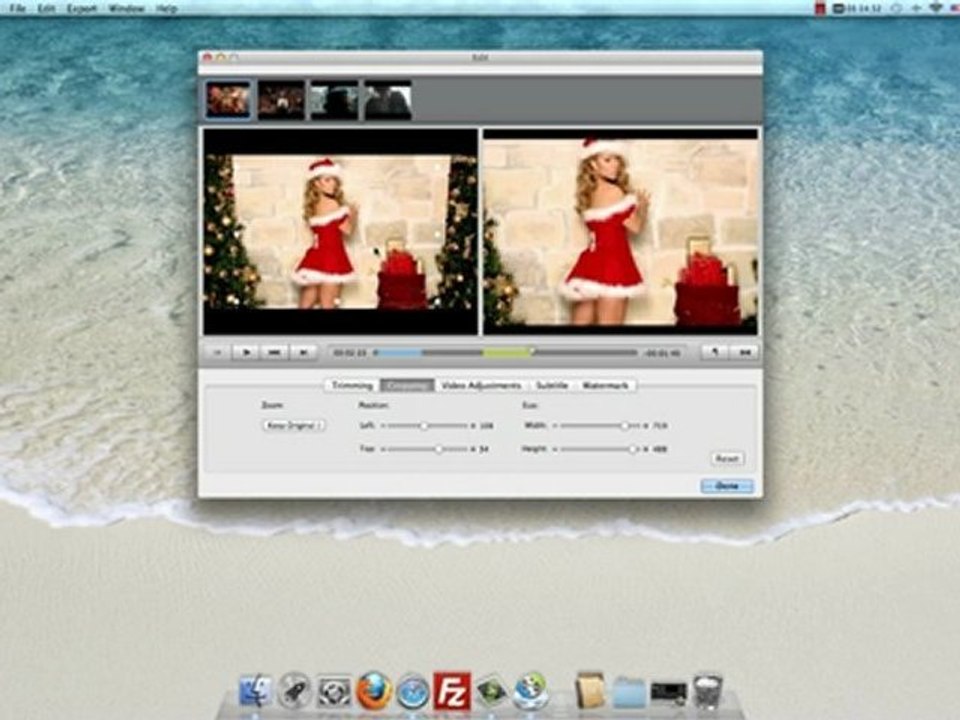Image resolution: width=960 pixels, height=720 pixels.
Task: Launch FileZilla from the Dock
Action: [452, 691]
